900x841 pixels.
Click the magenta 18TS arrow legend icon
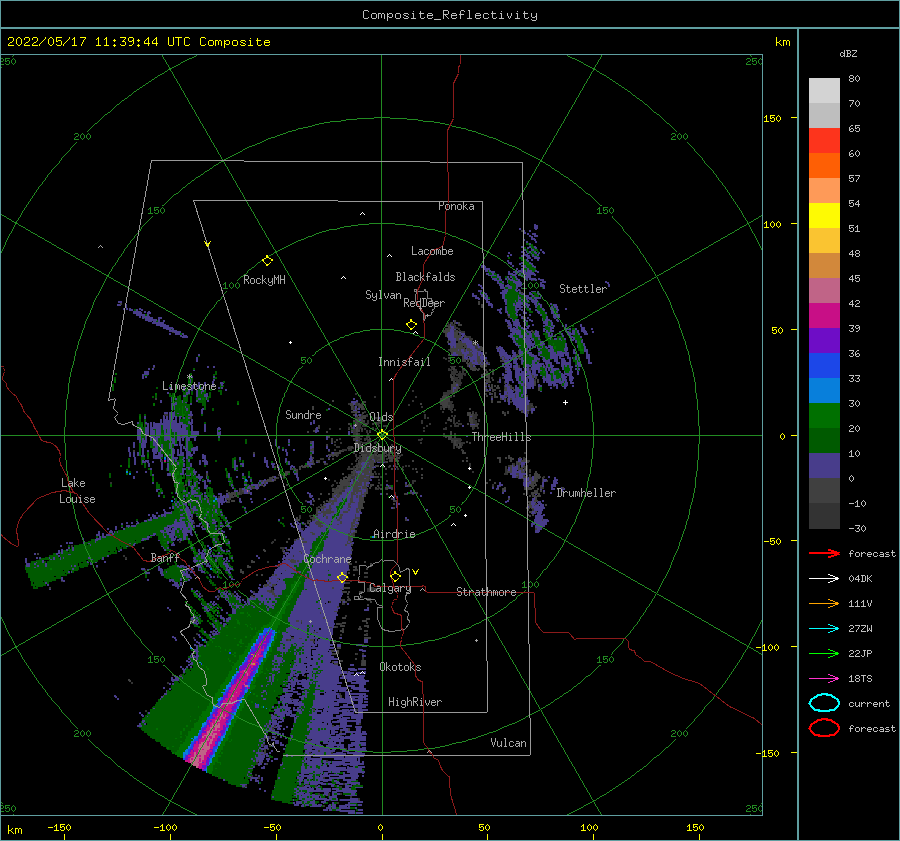tap(824, 679)
